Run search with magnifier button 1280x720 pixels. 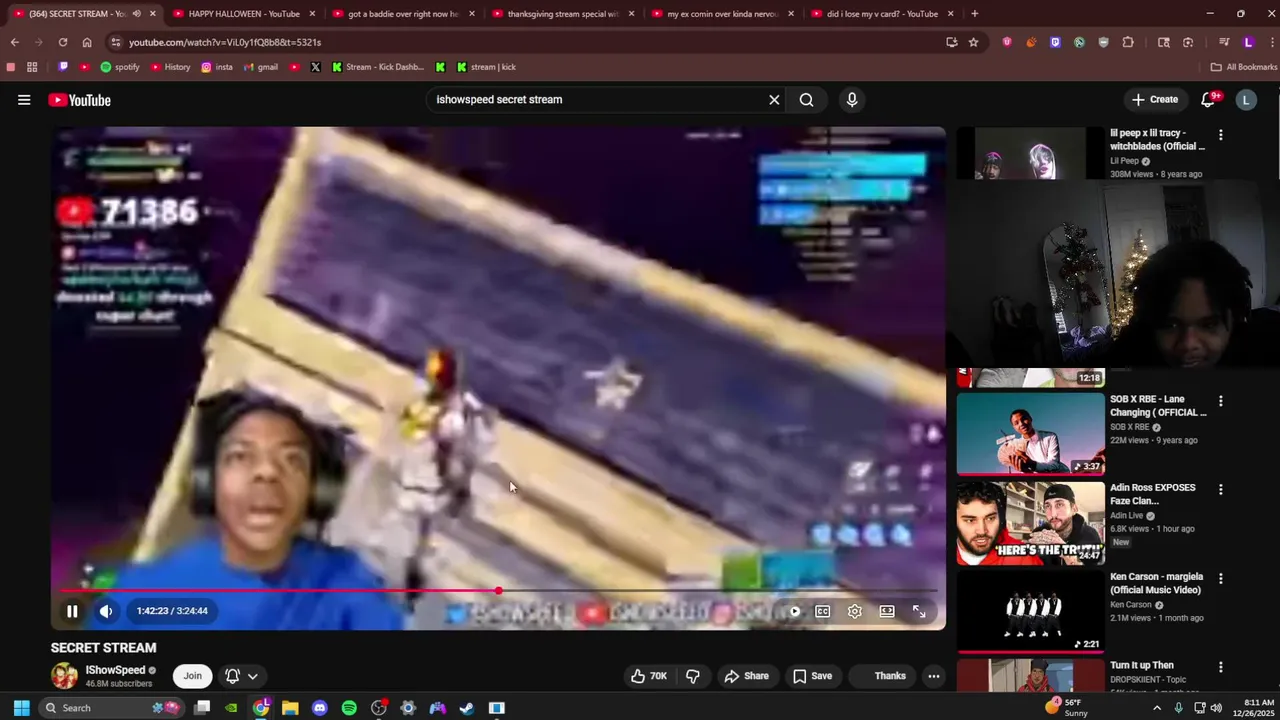(x=806, y=100)
